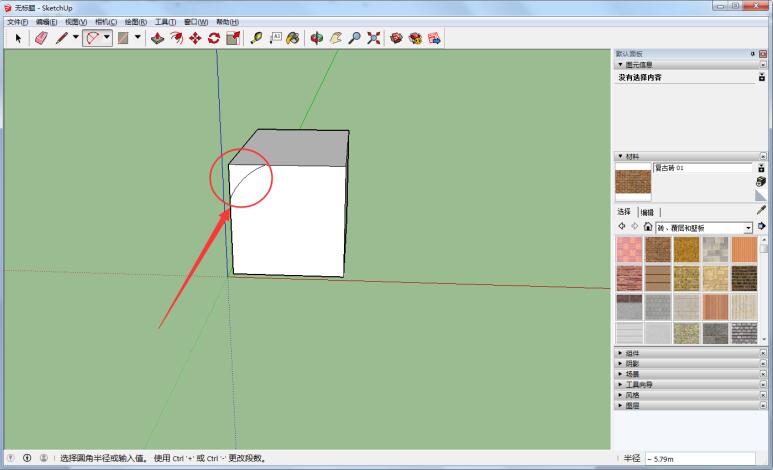
Task: Open the 绘图(R) menu
Action: click(136, 22)
